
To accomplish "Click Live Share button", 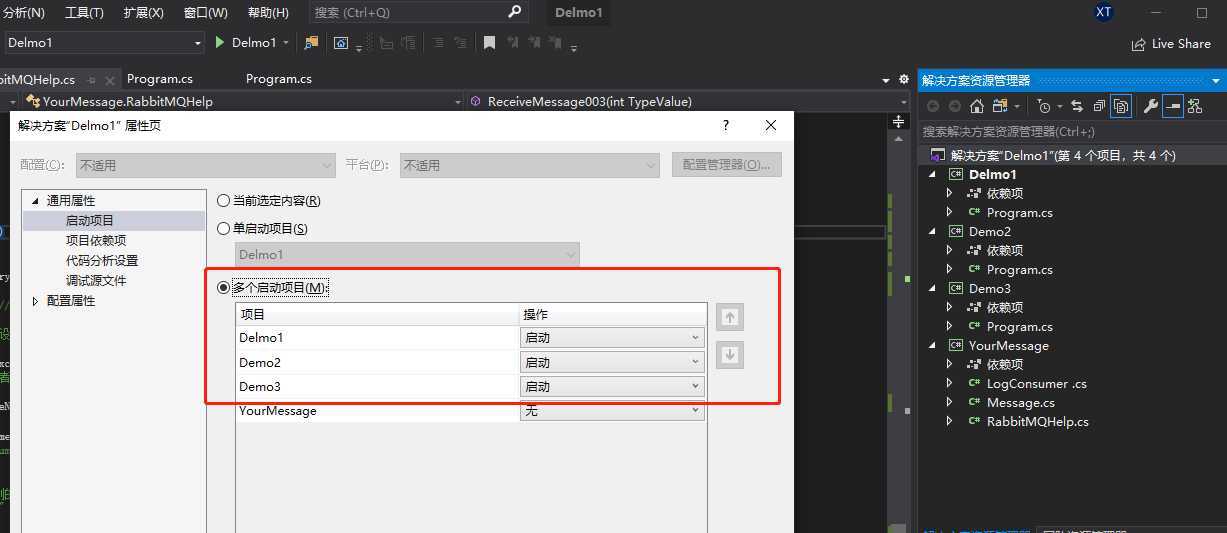I will pos(1171,44).
